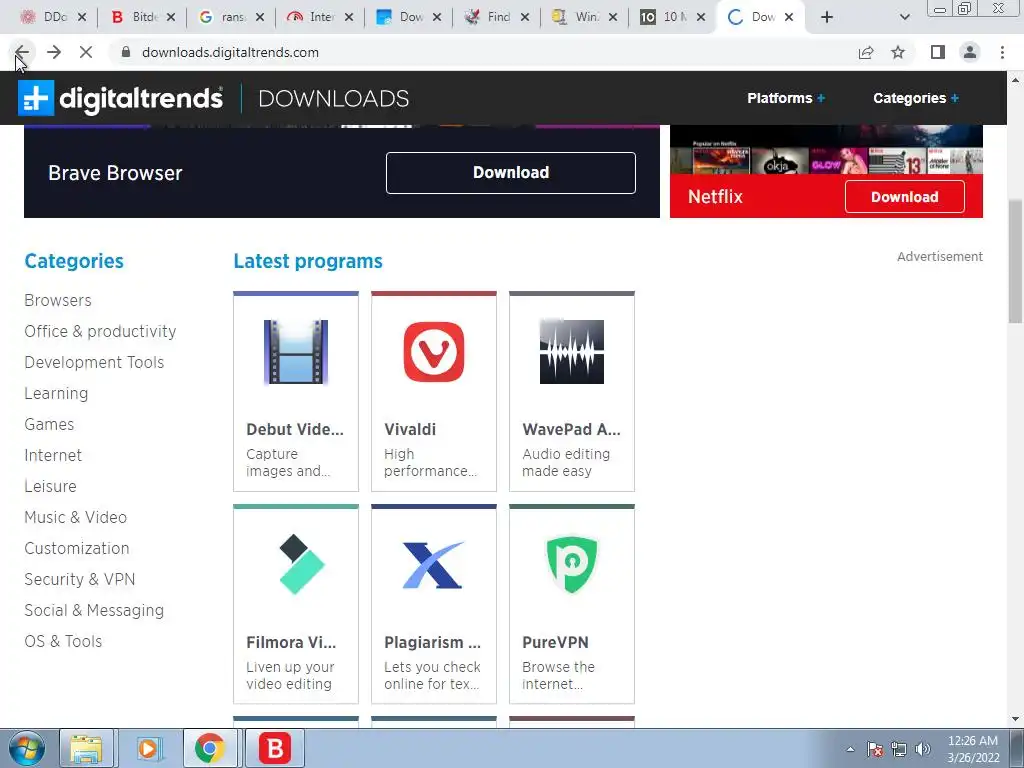
Task: Show hidden tray icons arrow
Action: 850,749
